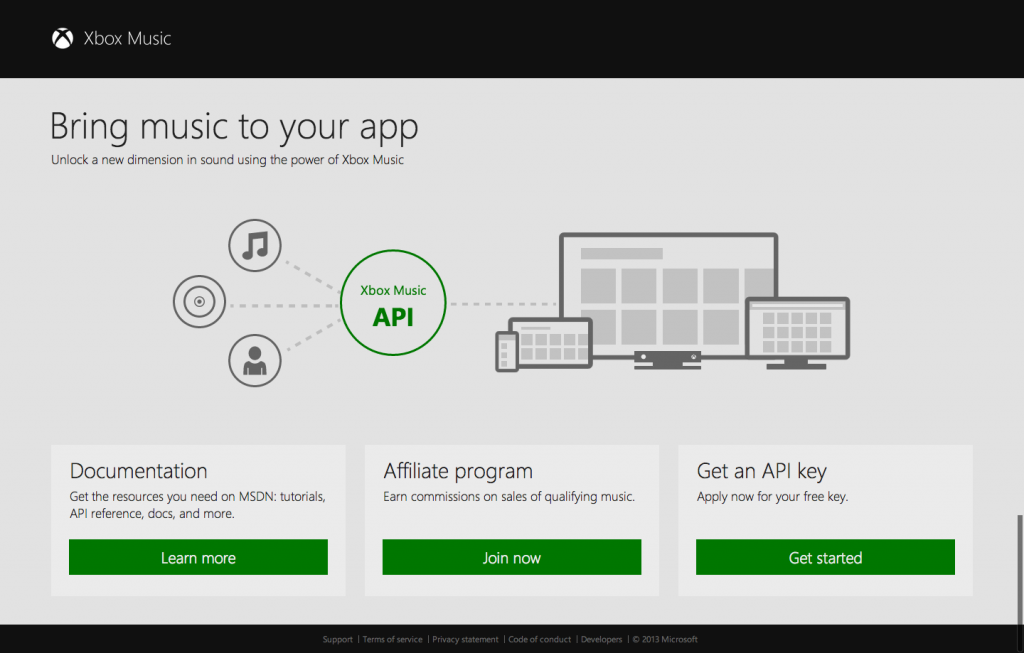
Task: Click the disc/record circle icon
Action: [199, 301]
